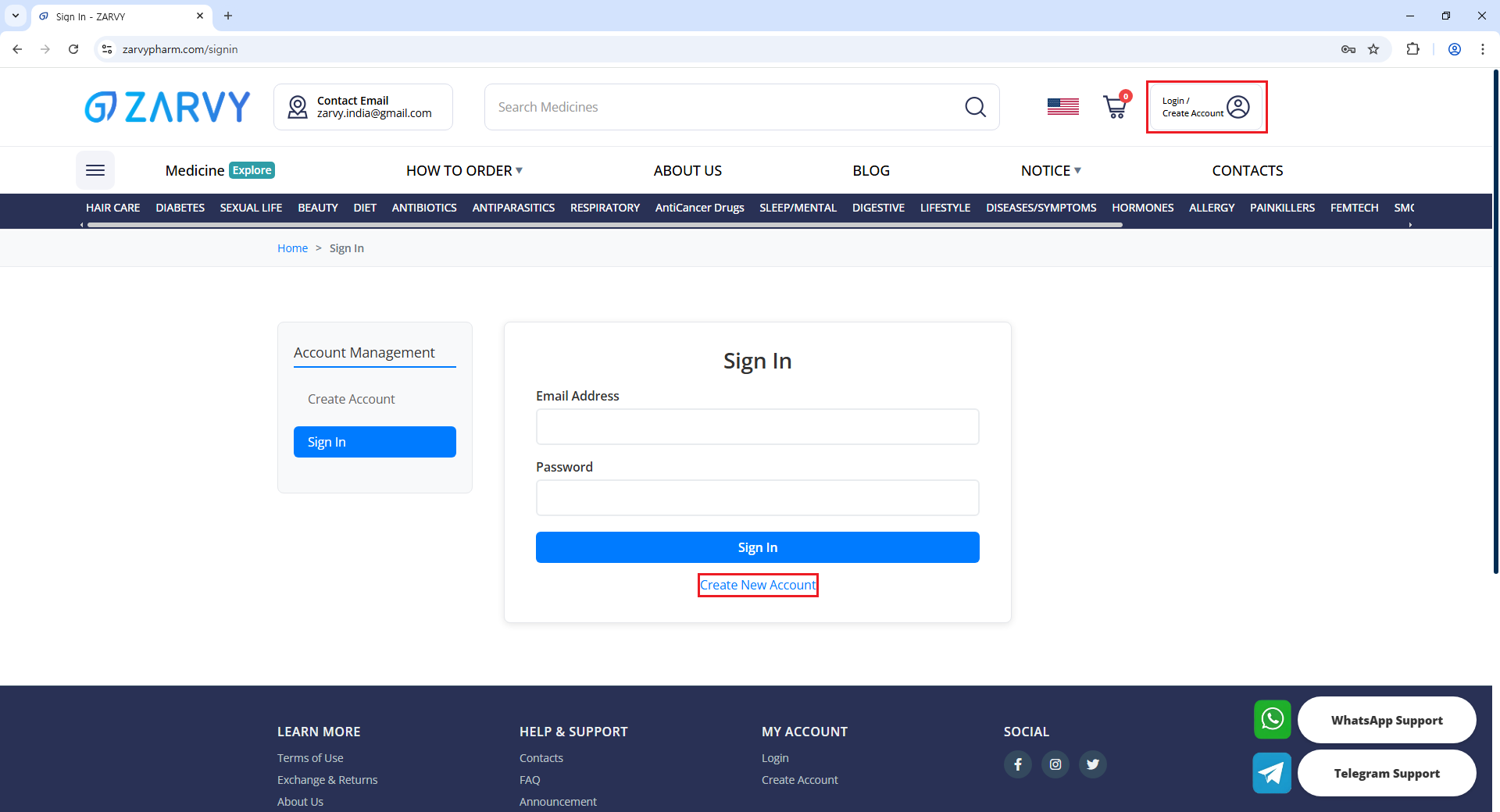Visit the Twitter social page
Viewport: 1500px width, 812px height.
point(1092,764)
